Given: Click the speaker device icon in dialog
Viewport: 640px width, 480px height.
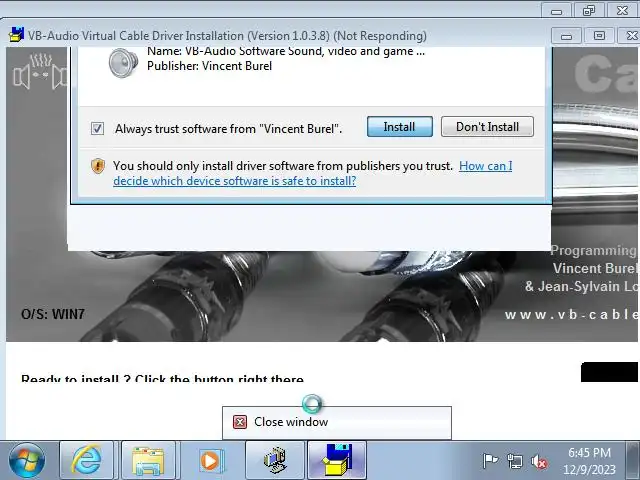Looking at the screenshot, I should click(123, 62).
